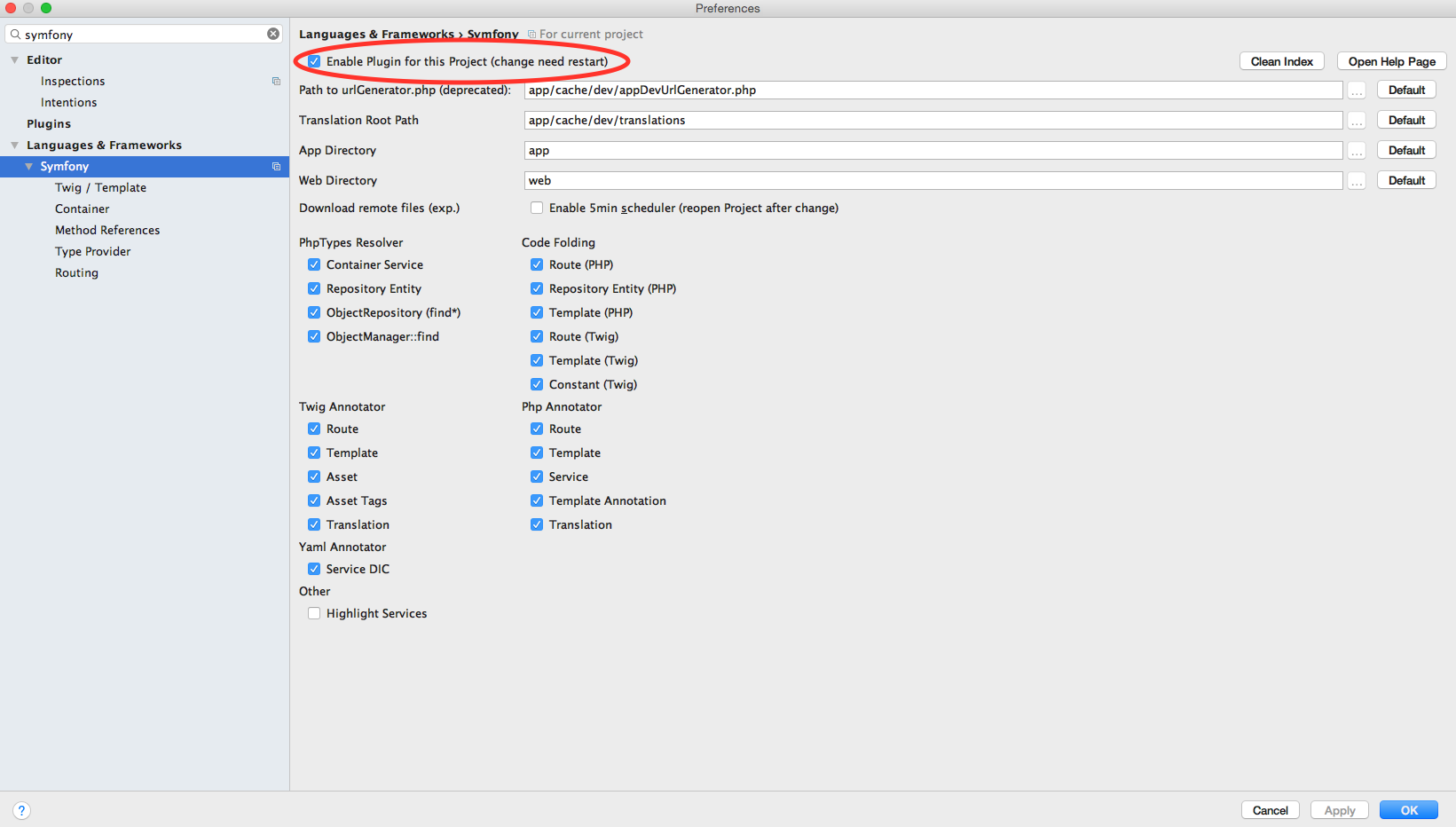Toggle Route (PHP) code folding
1456x827 pixels.
pos(537,264)
